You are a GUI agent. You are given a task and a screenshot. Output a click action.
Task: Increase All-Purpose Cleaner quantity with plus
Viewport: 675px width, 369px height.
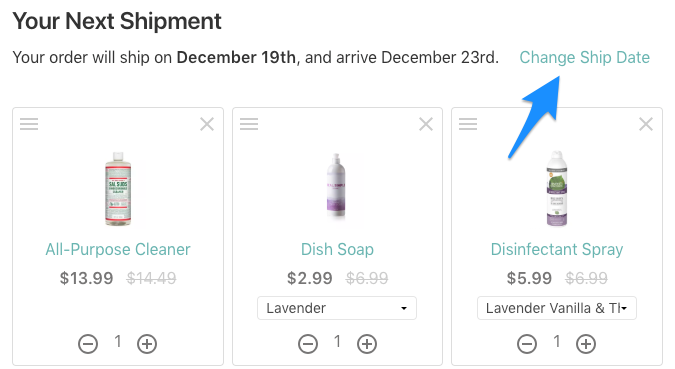(x=147, y=344)
